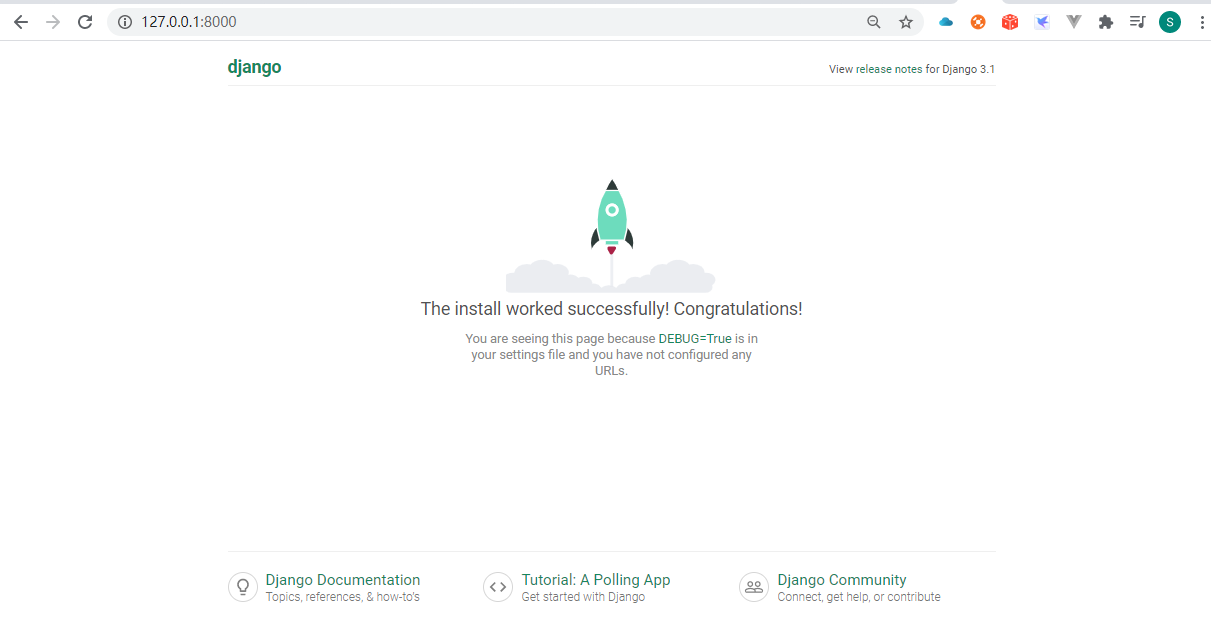Click the address bar showing 127.0.0.1:8000

(x=515, y=22)
